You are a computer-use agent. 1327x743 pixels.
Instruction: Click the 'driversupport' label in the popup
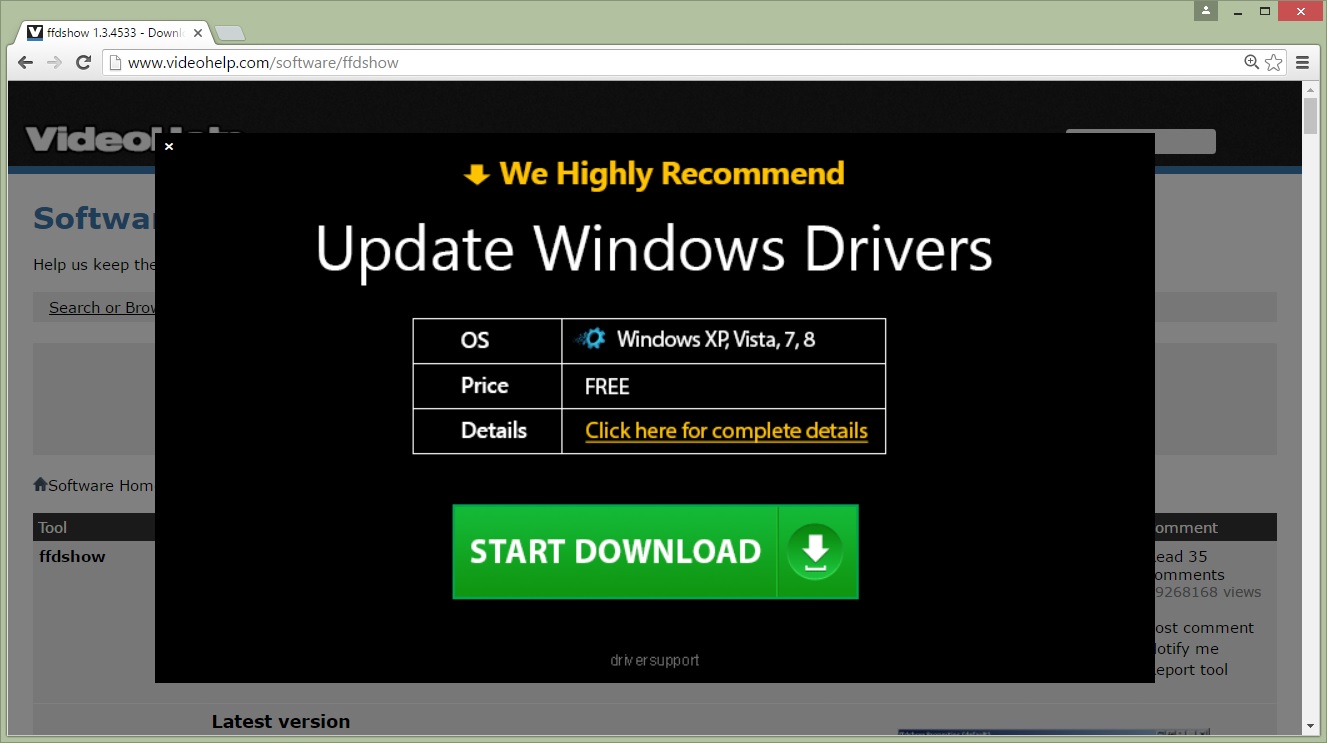click(x=655, y=660)
